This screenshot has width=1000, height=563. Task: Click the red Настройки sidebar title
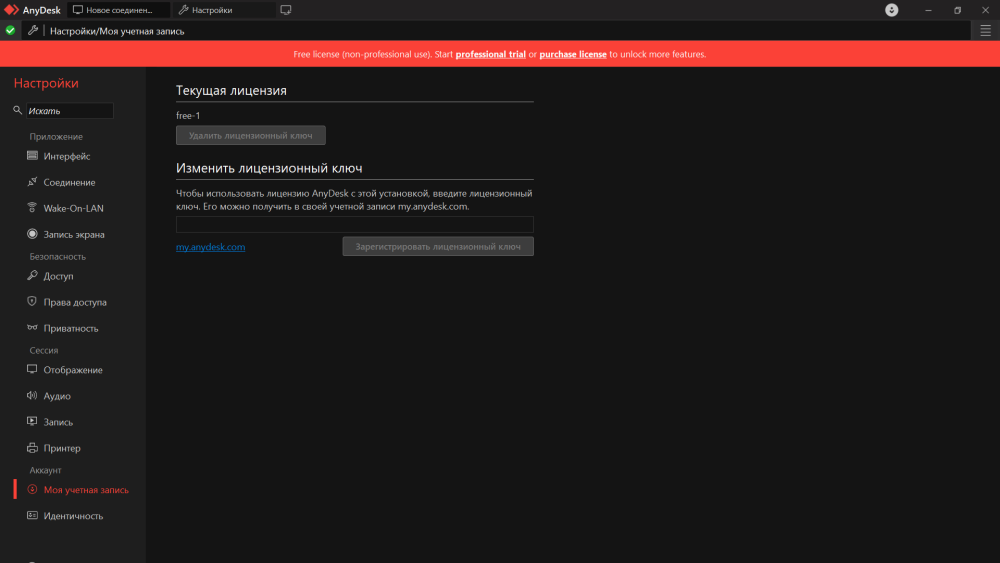46,83
